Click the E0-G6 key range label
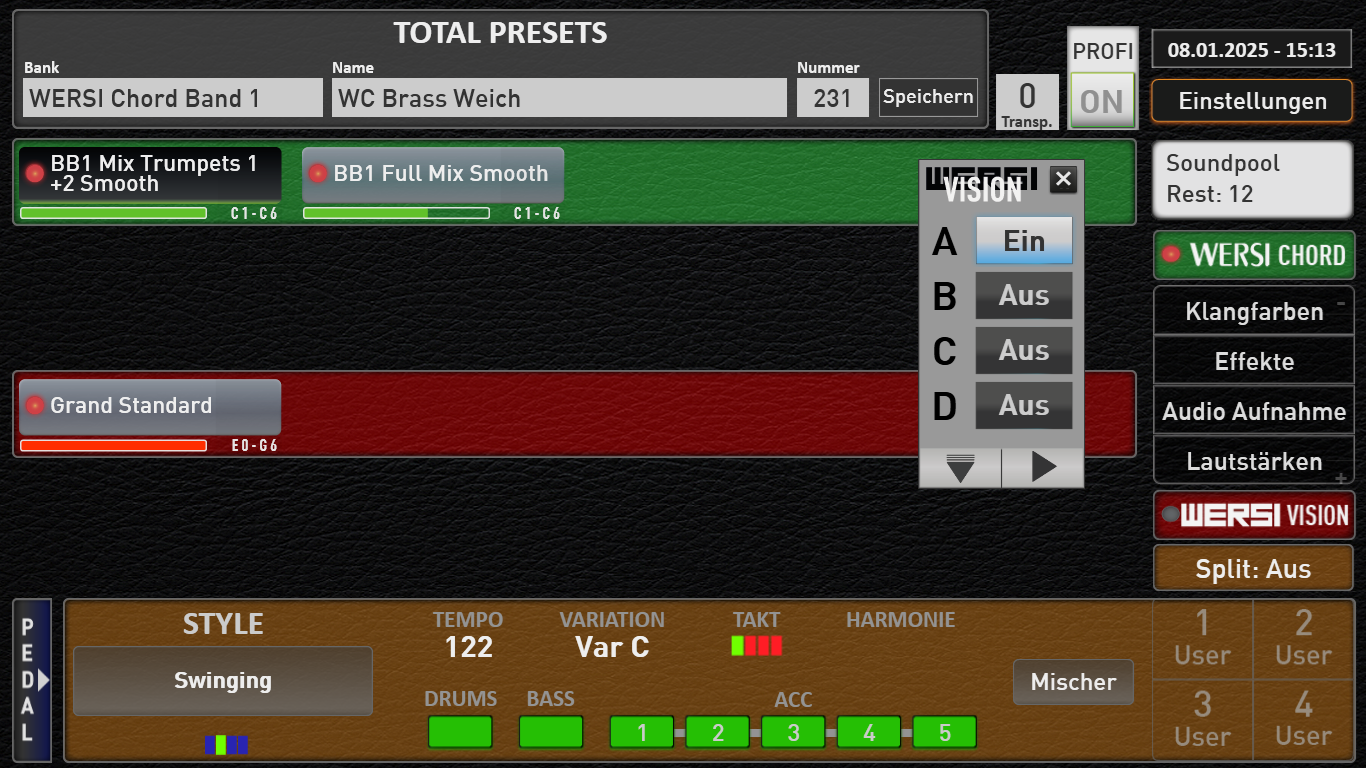 (x=254, y=446)
